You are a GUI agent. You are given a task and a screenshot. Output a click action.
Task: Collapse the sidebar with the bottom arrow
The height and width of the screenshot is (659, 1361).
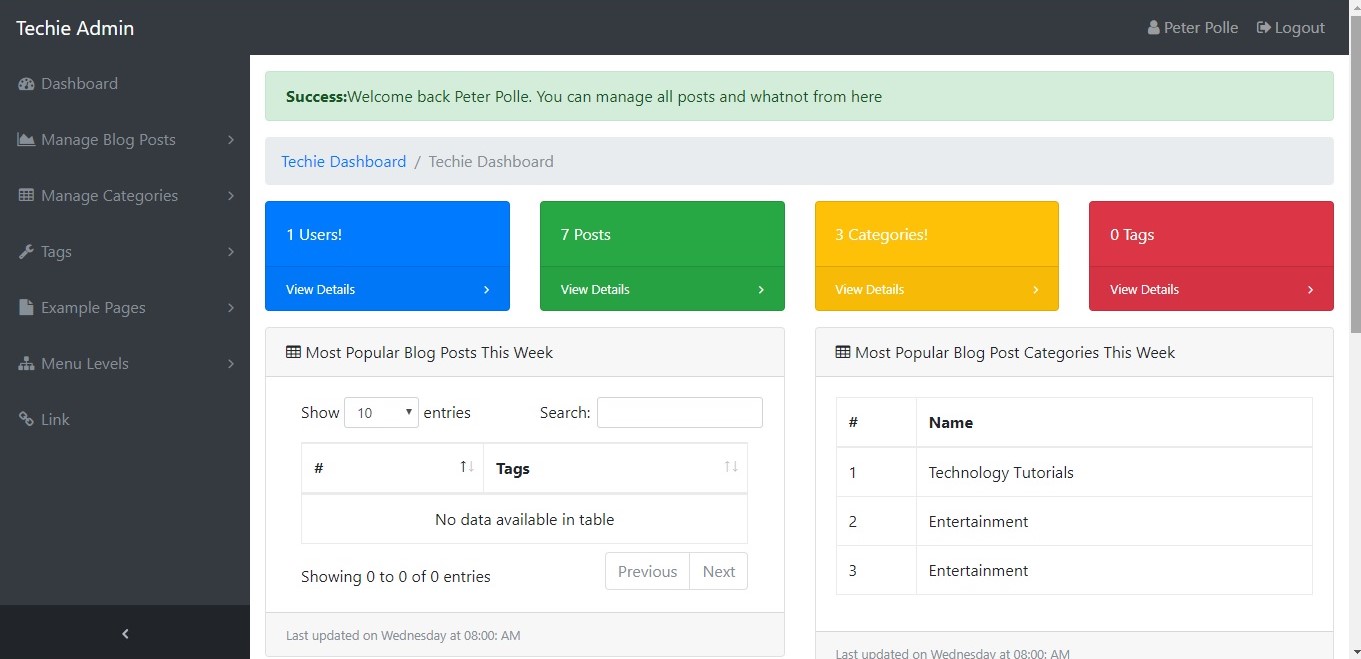(125, 633)
